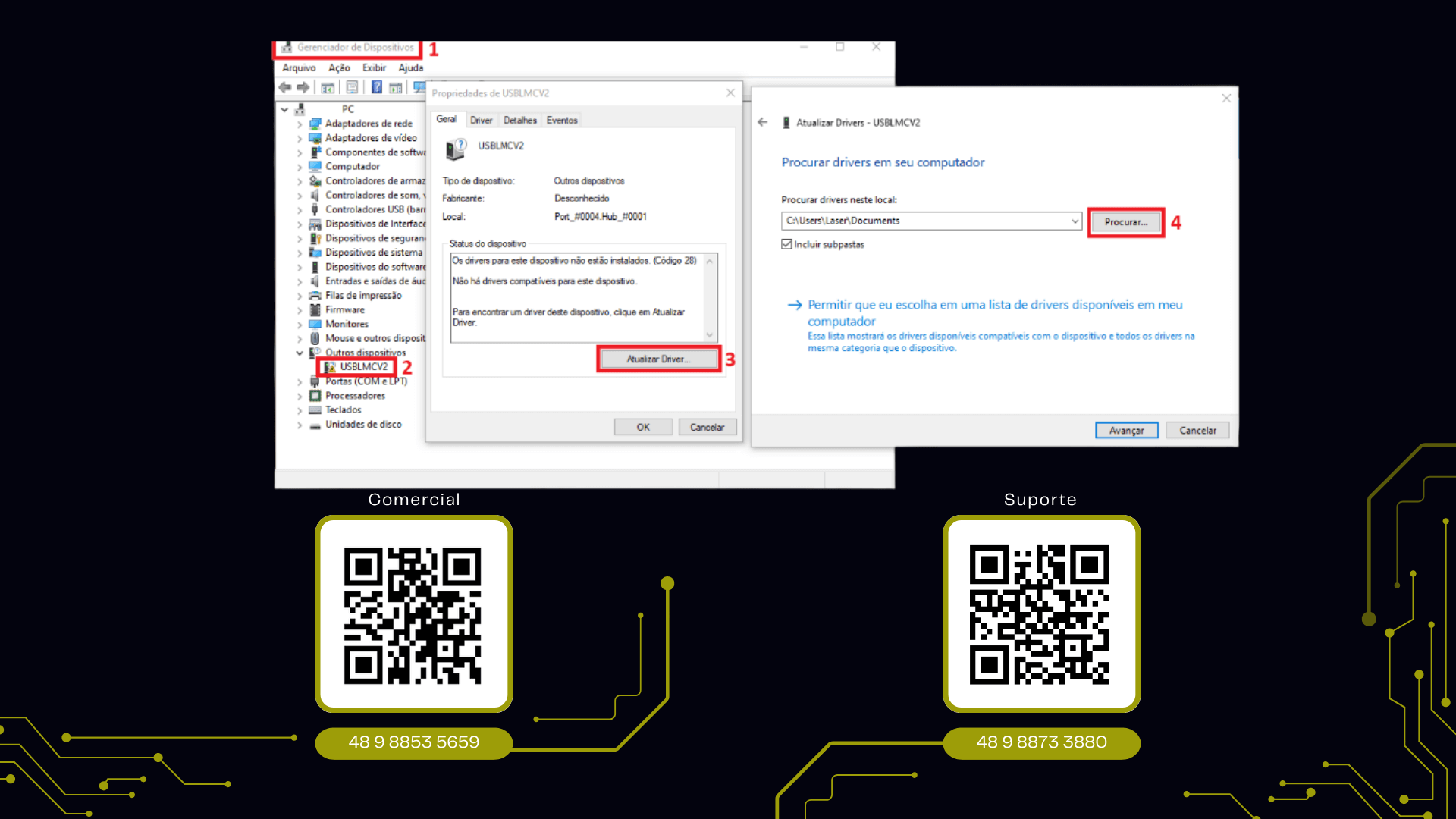Click the Controladores de armazenamento icon
This screenshot has height=819, width=1456.
coord(315,181)
